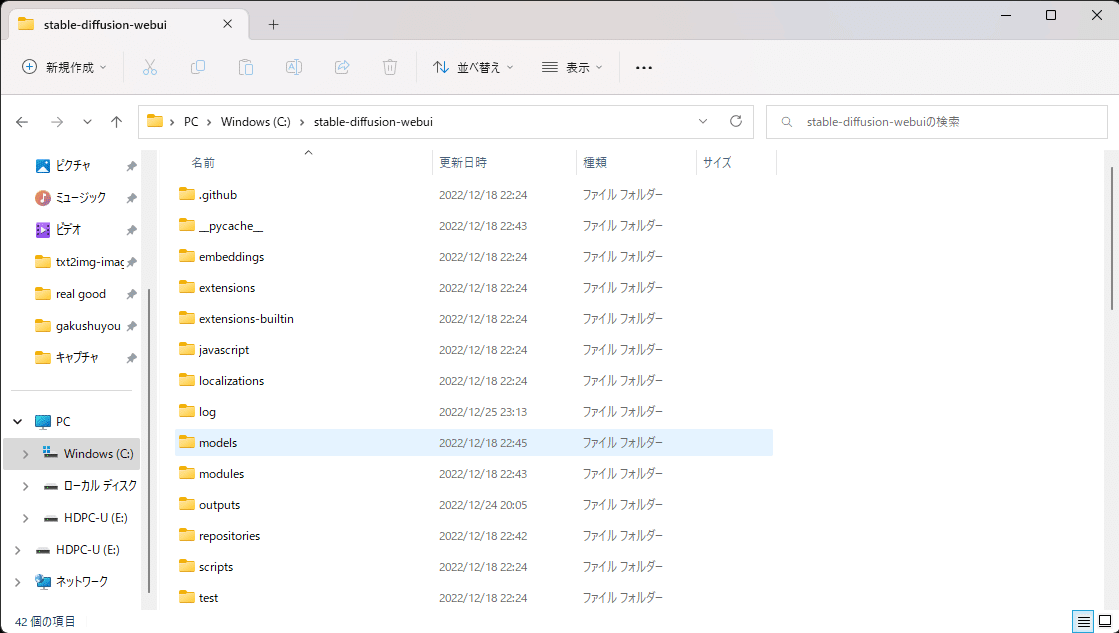This screenshot has height=633, width=1119.
Task: Click the Delete trash can icon
Action: [x=390, y=67]
